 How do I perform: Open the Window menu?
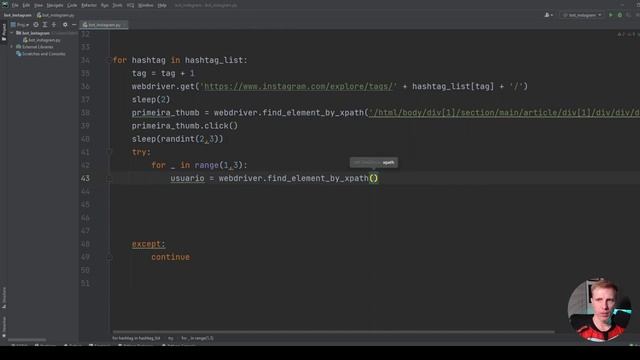tap(146, 5)
